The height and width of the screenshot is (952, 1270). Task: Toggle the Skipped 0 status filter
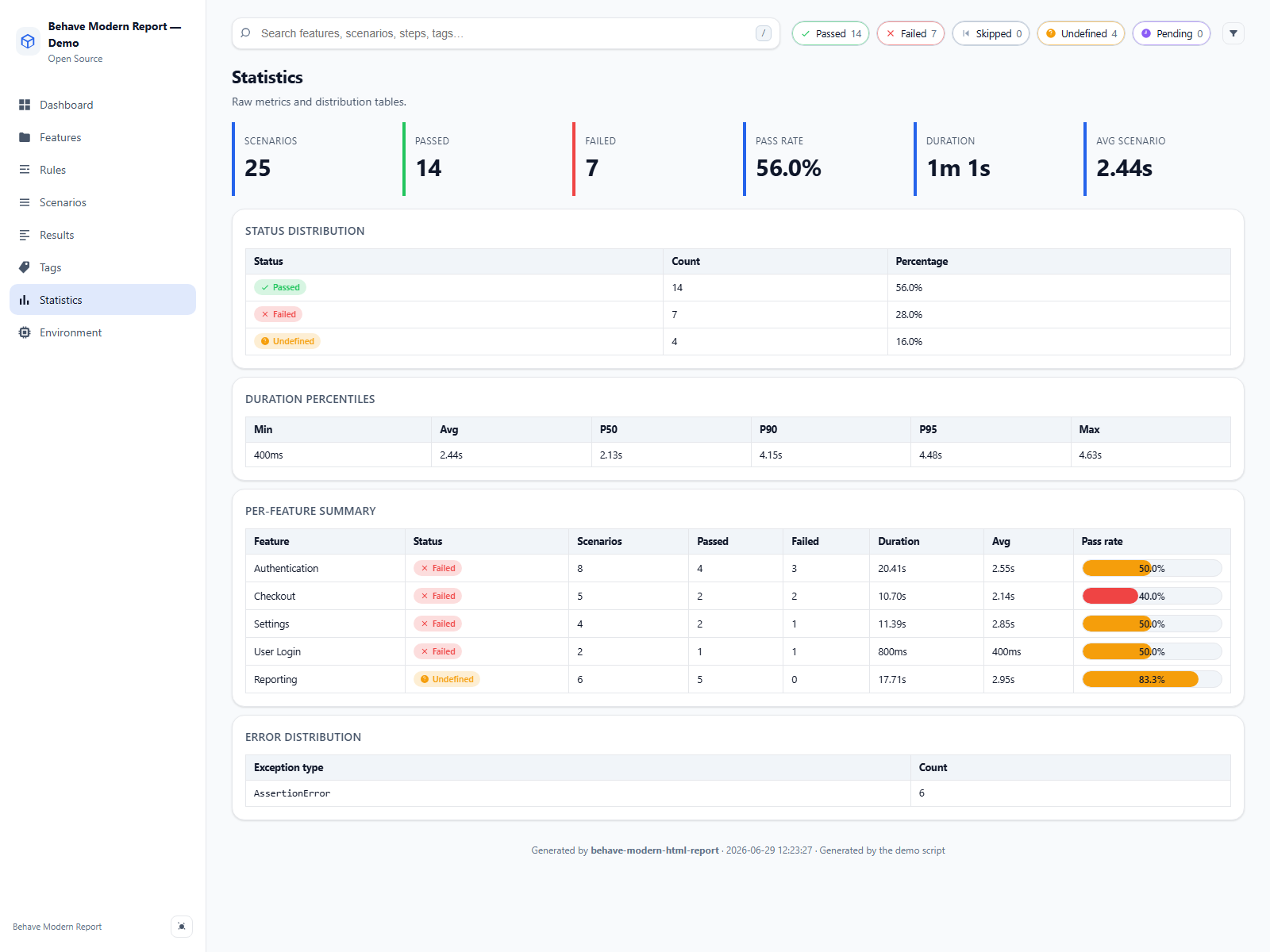pos(991,33)
